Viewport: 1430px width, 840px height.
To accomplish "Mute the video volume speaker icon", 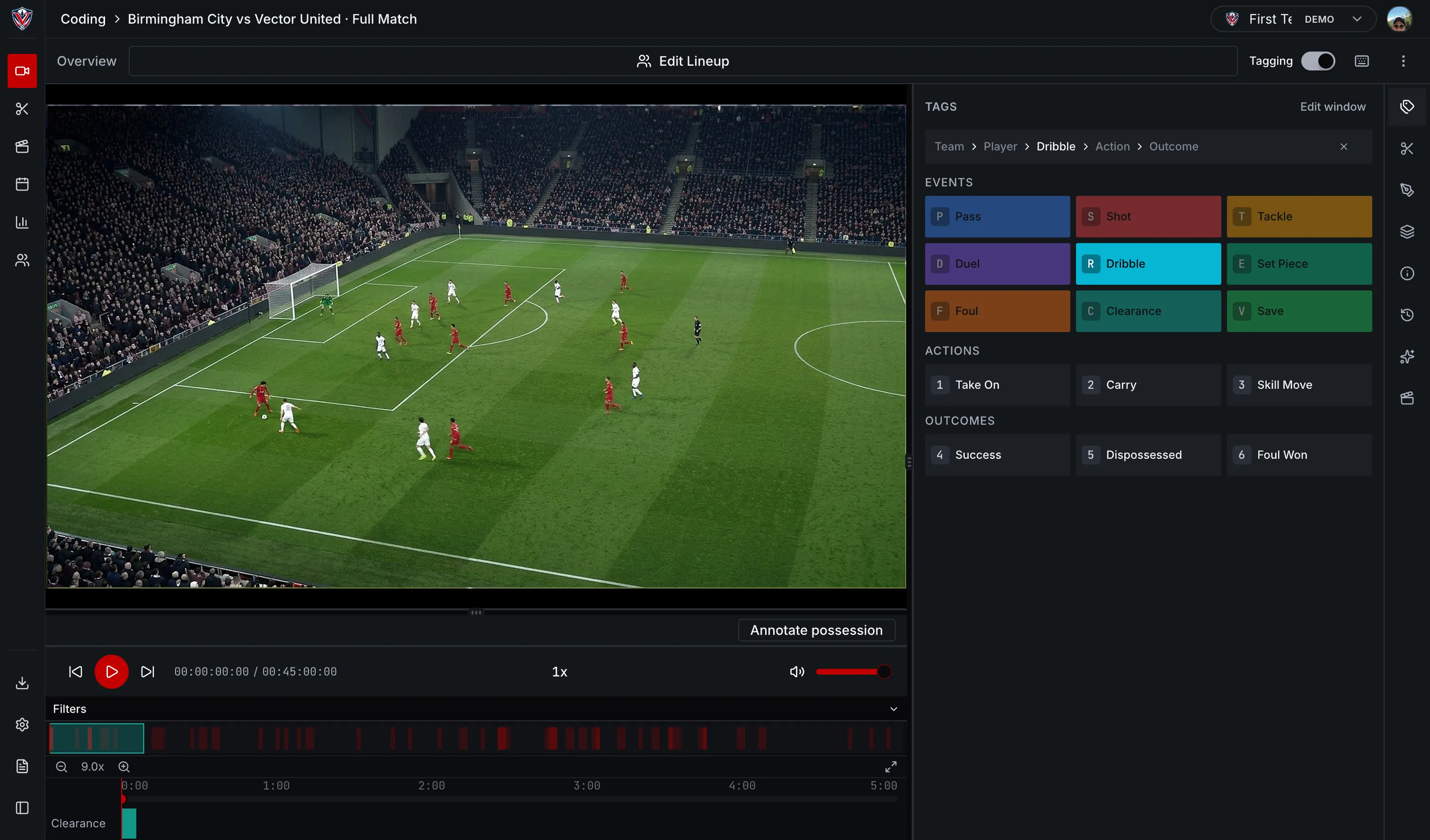I will pyautogui.click(x=797, y=672).
